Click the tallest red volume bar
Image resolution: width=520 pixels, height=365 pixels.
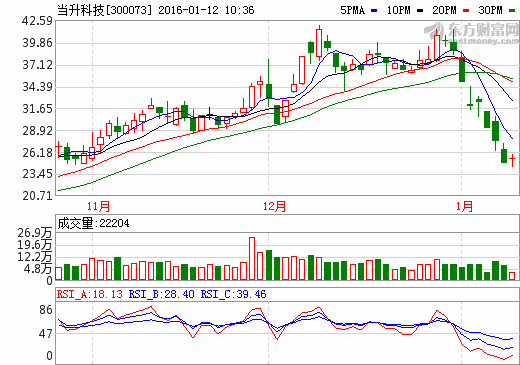tap(252, 259)
